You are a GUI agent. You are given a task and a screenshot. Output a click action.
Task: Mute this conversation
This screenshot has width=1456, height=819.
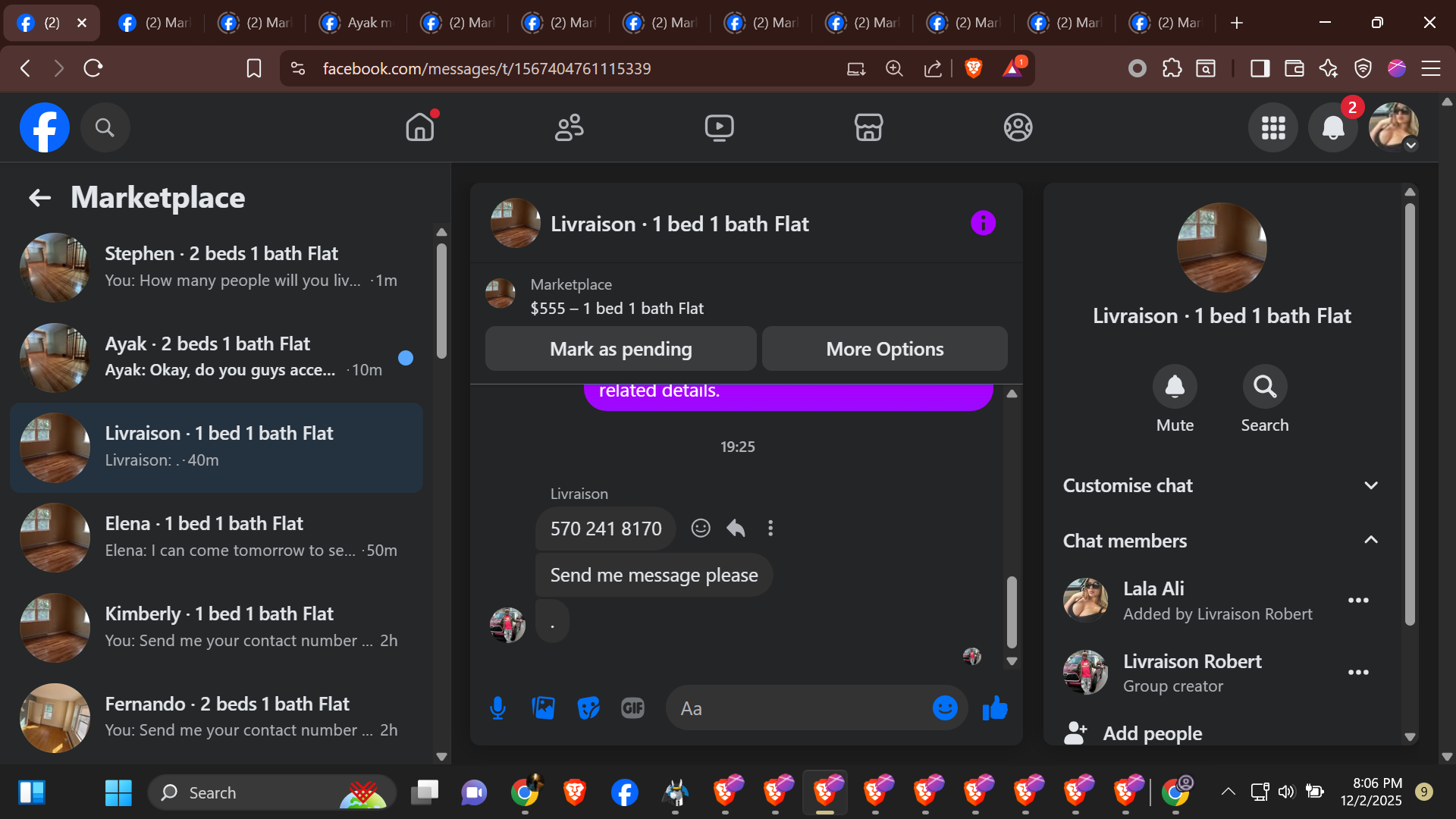[x=1175, y=387]
